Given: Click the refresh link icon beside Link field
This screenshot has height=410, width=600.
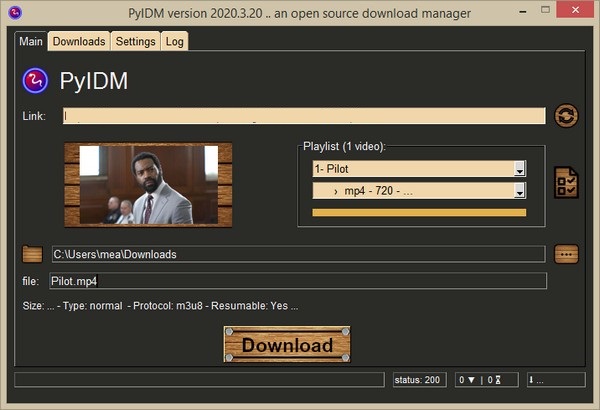Looking at the screenshot, I should click(x=566, y=116).
